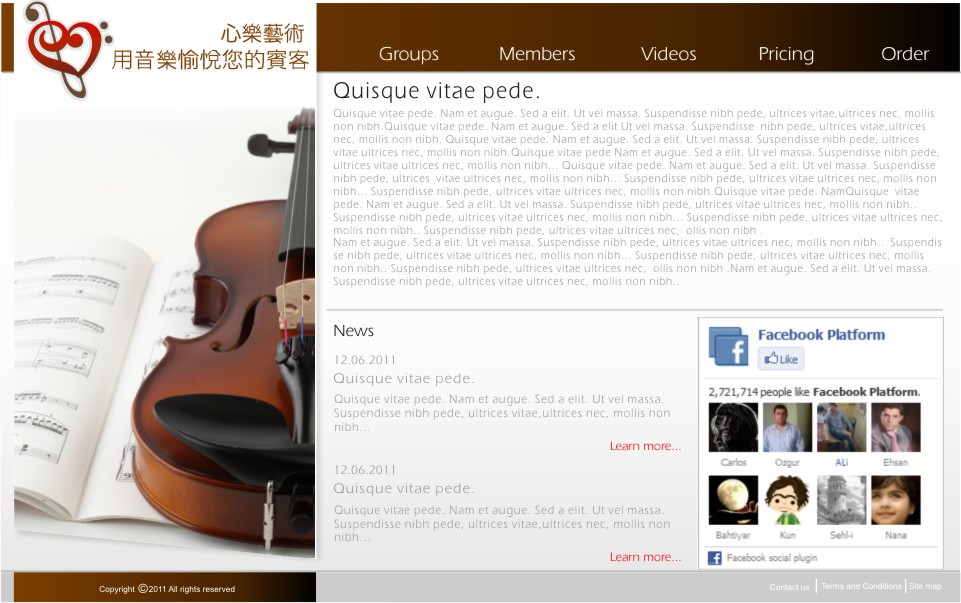961x603 pixels.
Task: Go to the Groups menu item
Action: [x=409, y=54]
